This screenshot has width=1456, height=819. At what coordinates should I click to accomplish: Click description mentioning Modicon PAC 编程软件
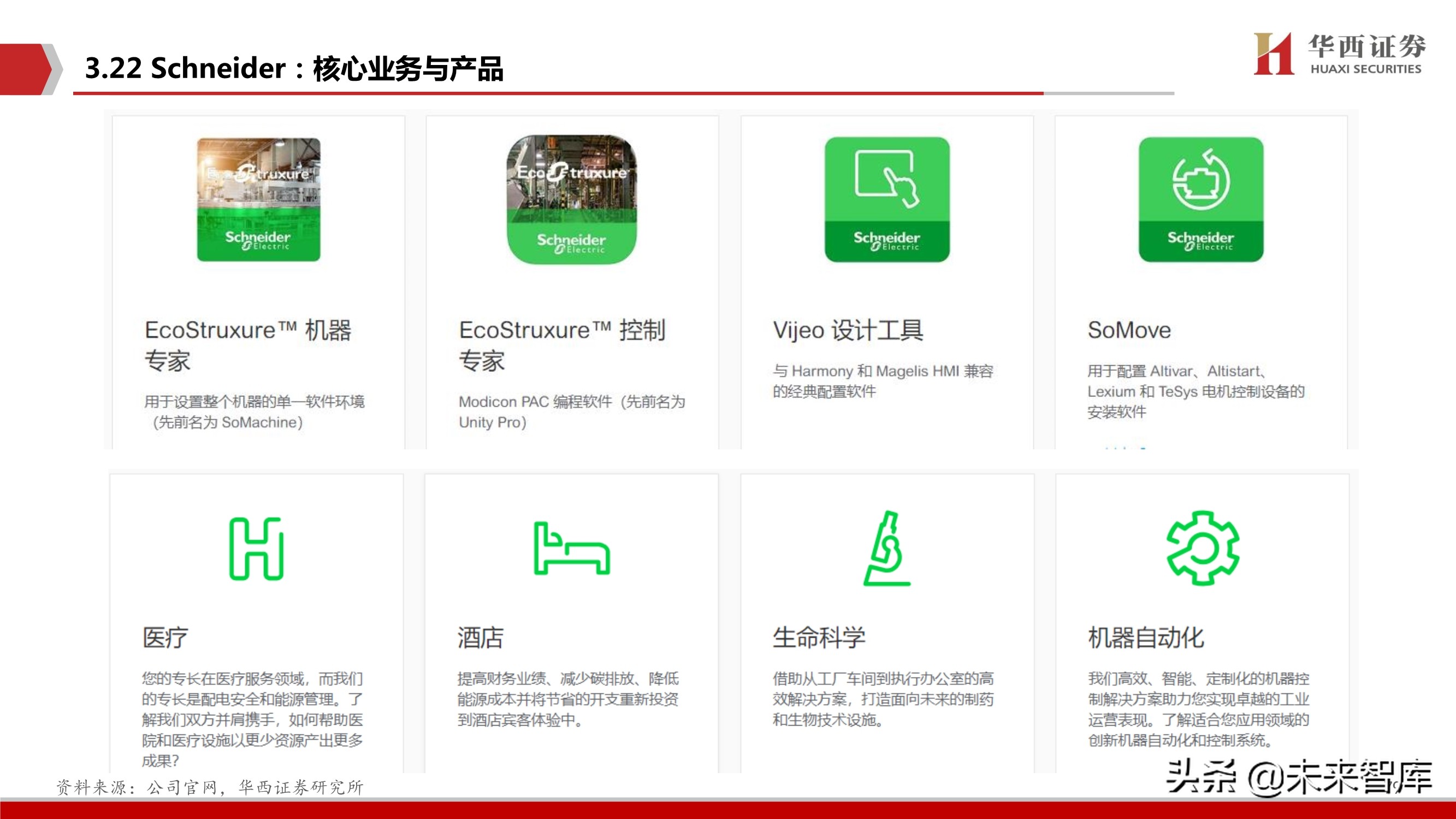pos(572,412)
